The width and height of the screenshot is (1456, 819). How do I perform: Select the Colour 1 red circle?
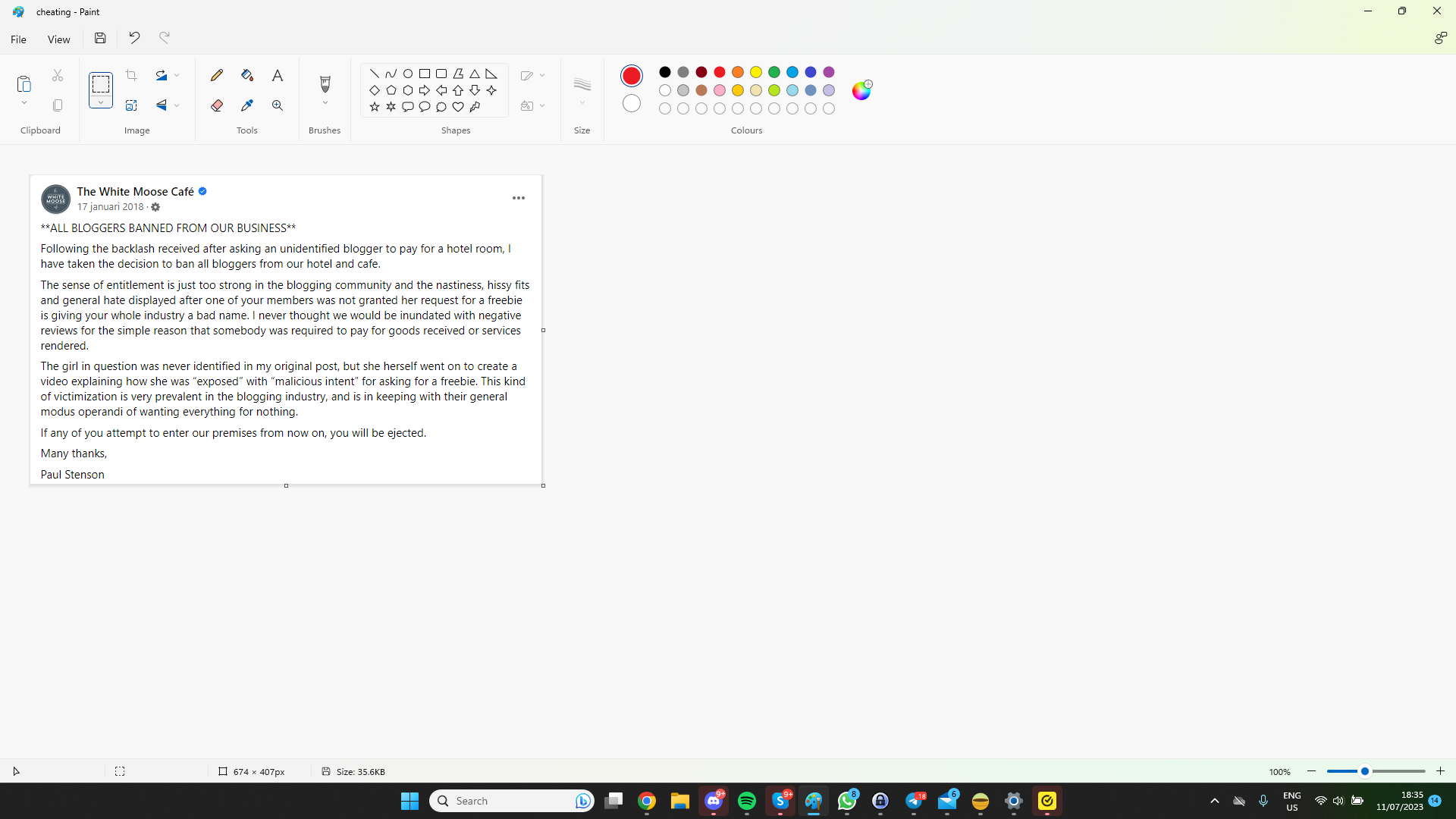coord(631,75)
